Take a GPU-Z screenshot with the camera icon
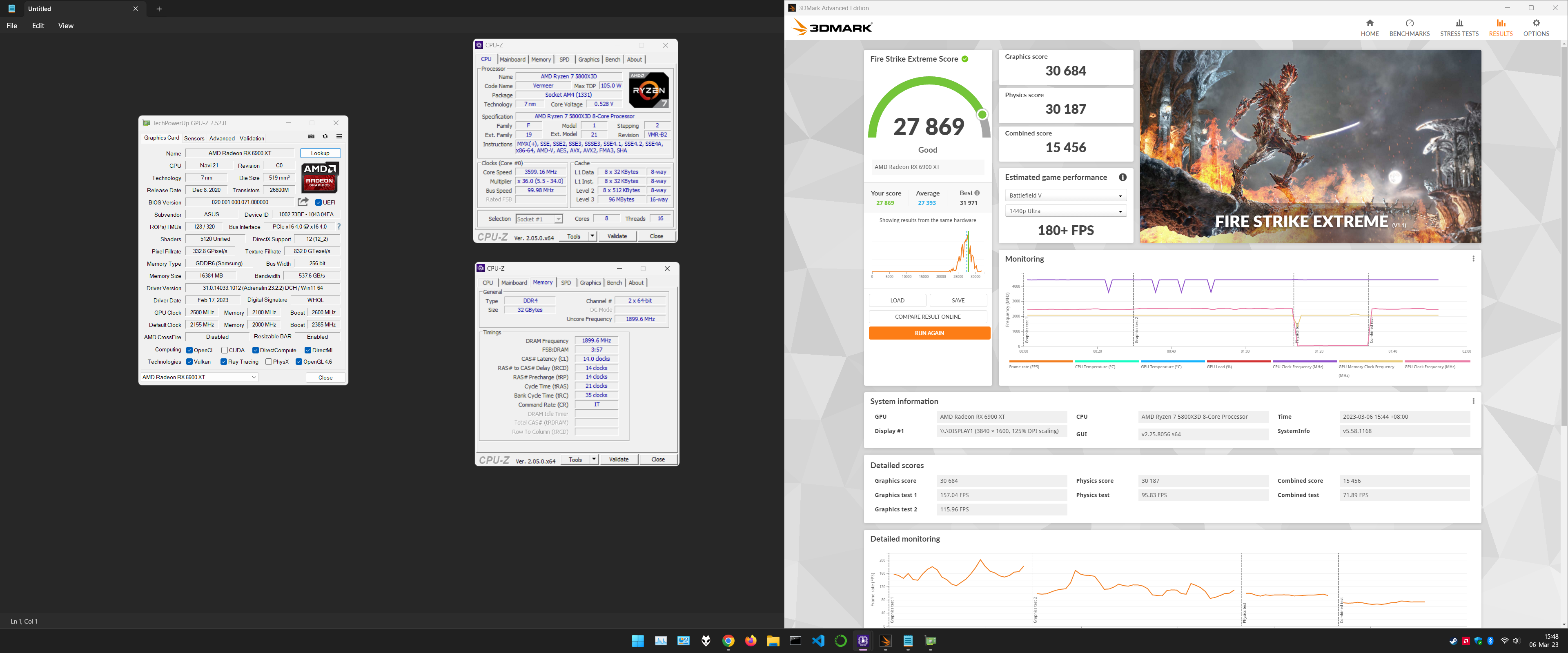1568x653 pixels. [x=311, y=137]
